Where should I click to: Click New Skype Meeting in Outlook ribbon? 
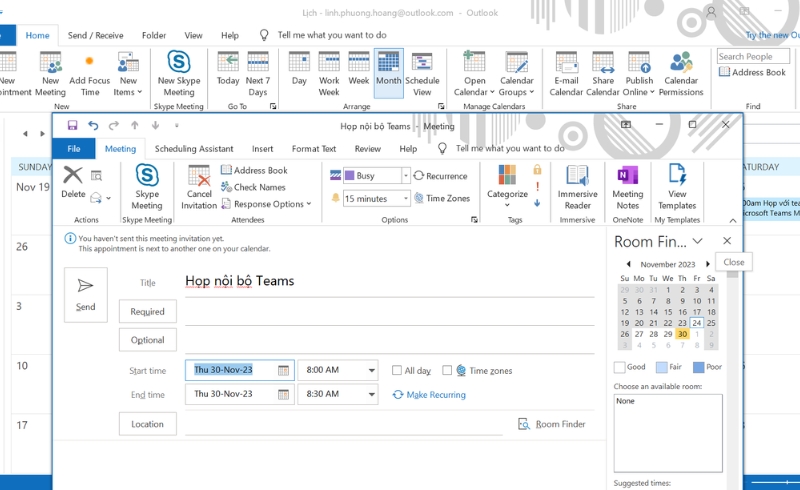[179, 74]
